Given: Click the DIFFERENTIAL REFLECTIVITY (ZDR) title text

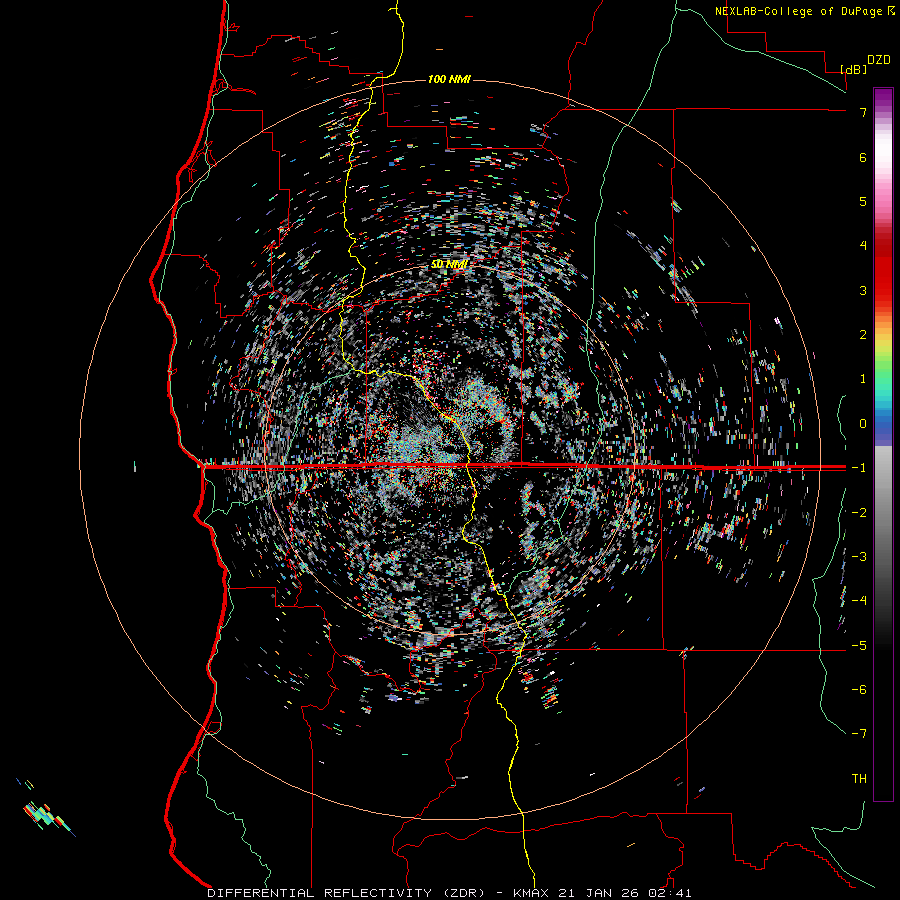Looking at the screenshot, I should (x=346, y=893).
